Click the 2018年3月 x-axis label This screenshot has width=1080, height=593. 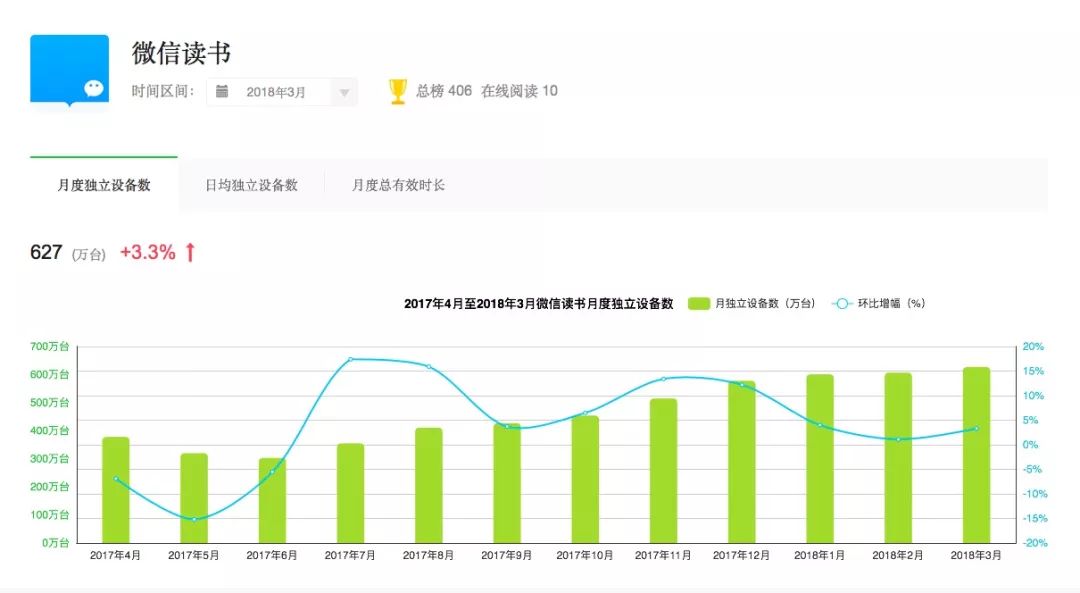tap(976, 555)
